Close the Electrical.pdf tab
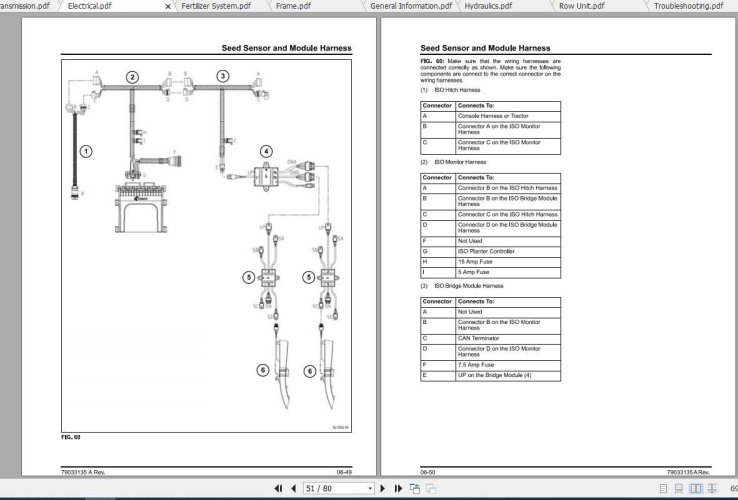Screen dimensions: 738x500 pos(168,7)
